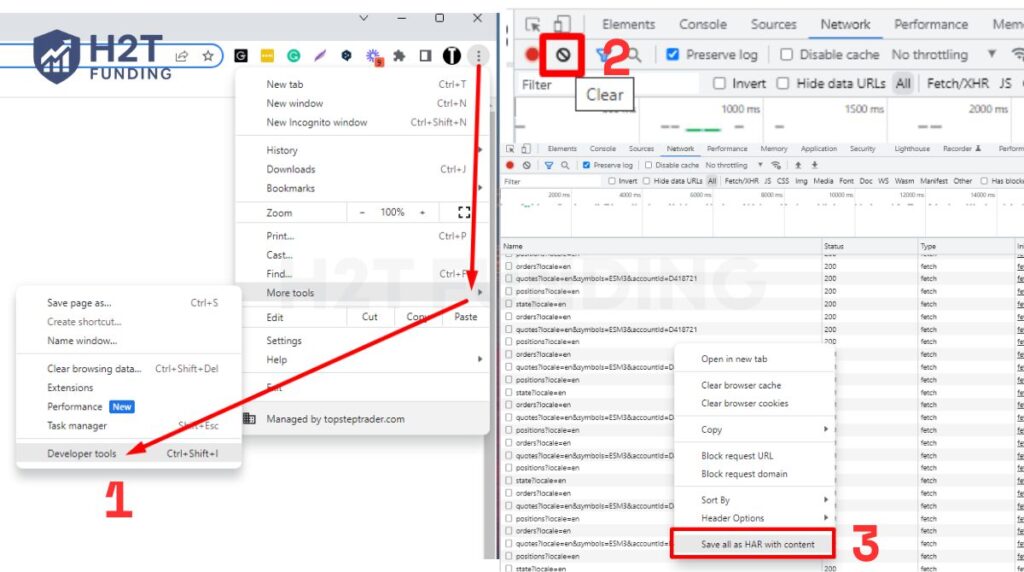The width and height of the screenshot is (1024, 572).
Task: Click the Clear network log icon
Action: coord(563,55)
